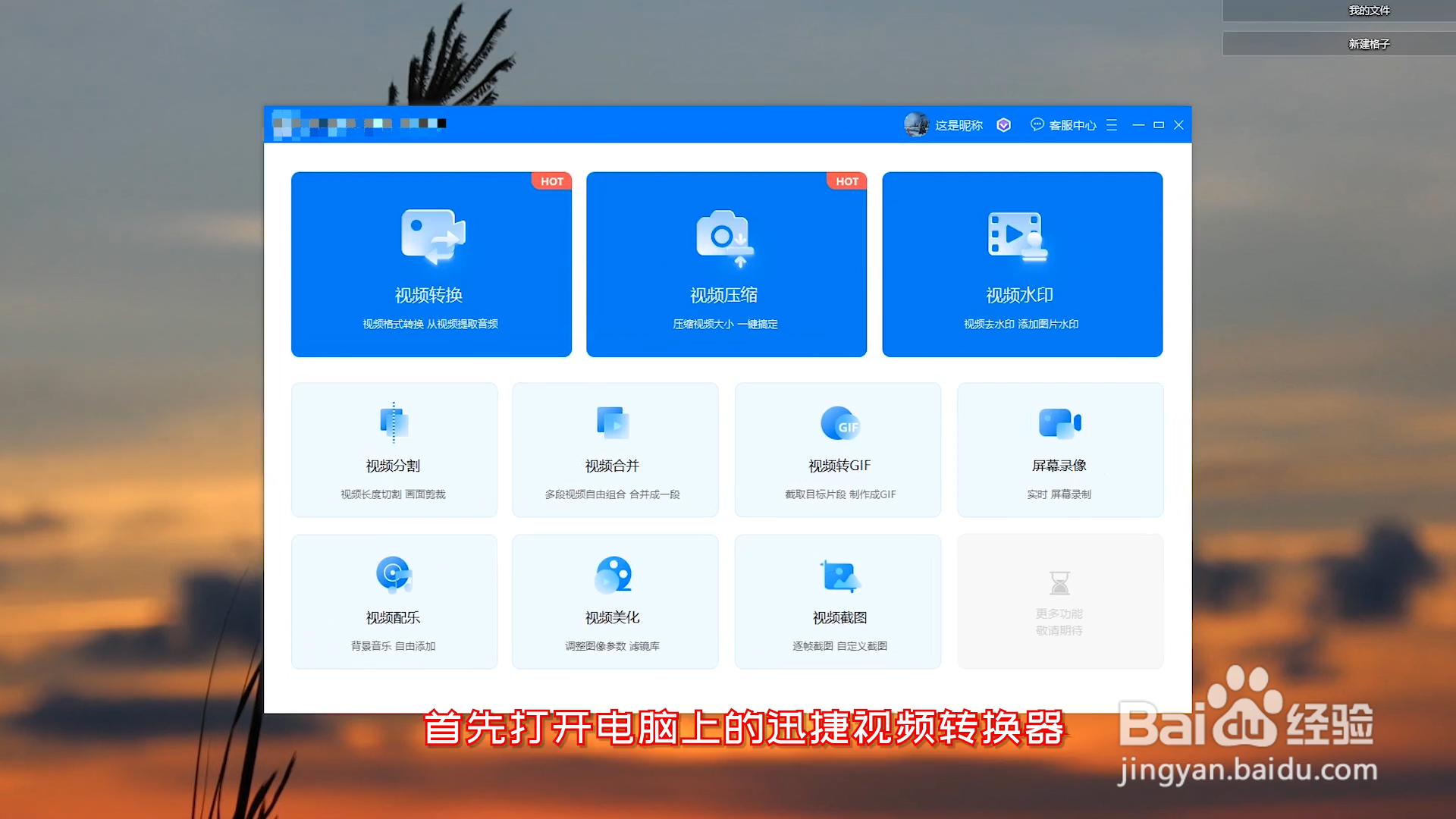Screen dimensions: 1456x819
Task: Open the 视频截图 screenshot icon
Action: (839, 576)
